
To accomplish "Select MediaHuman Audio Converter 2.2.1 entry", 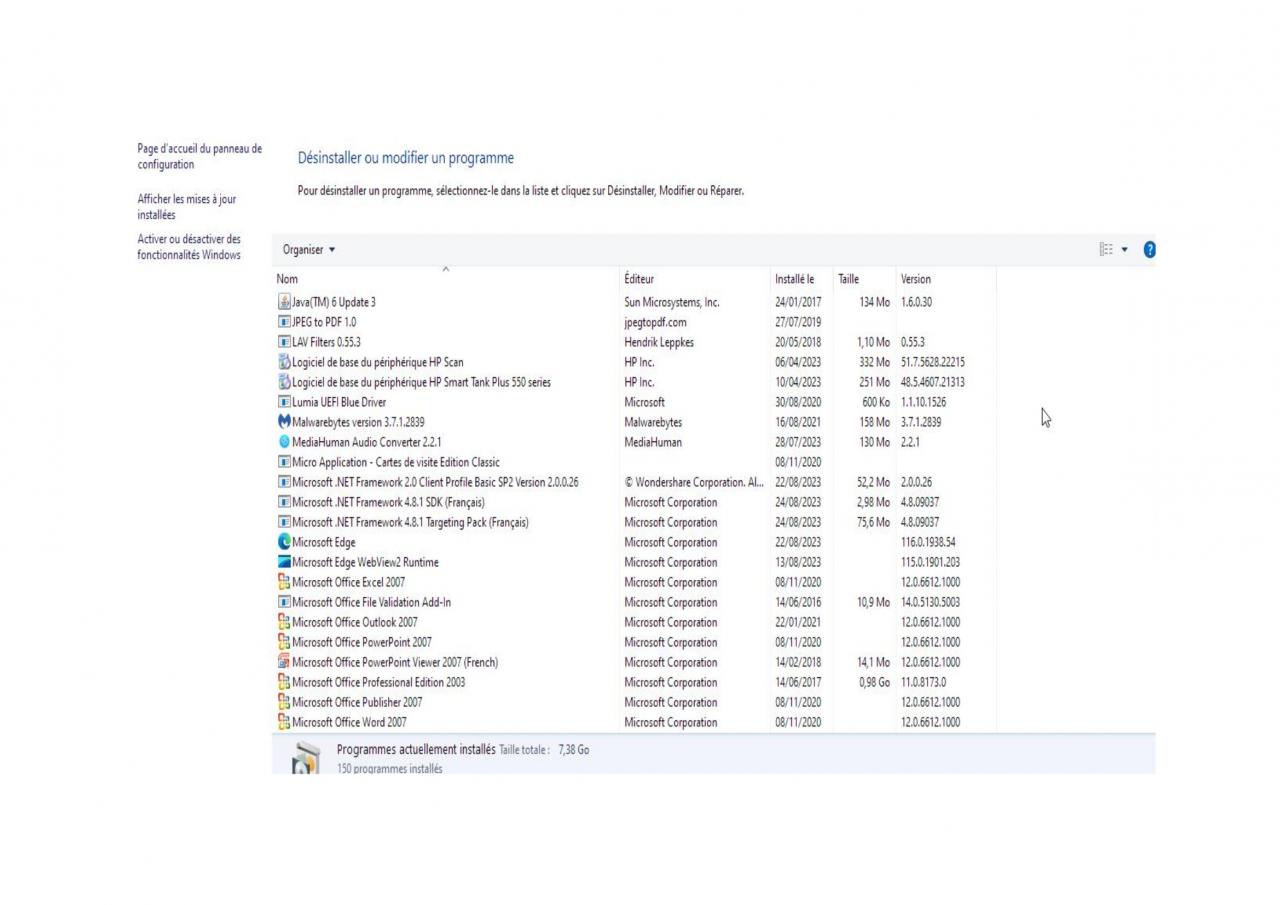I will point(367,442).
